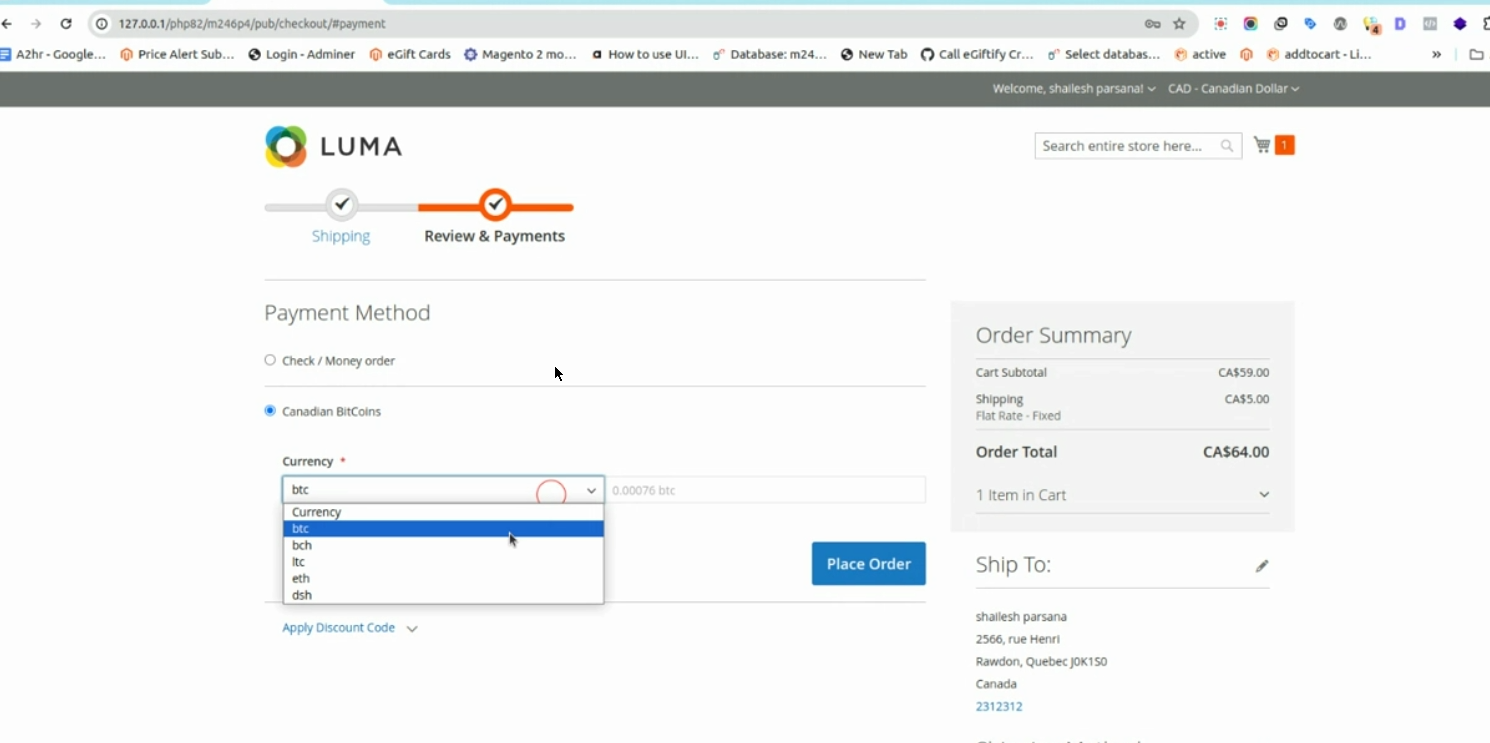Screen dimensions: 1490x743
Task: Click the shopping cart icon
Action: 1263,145
